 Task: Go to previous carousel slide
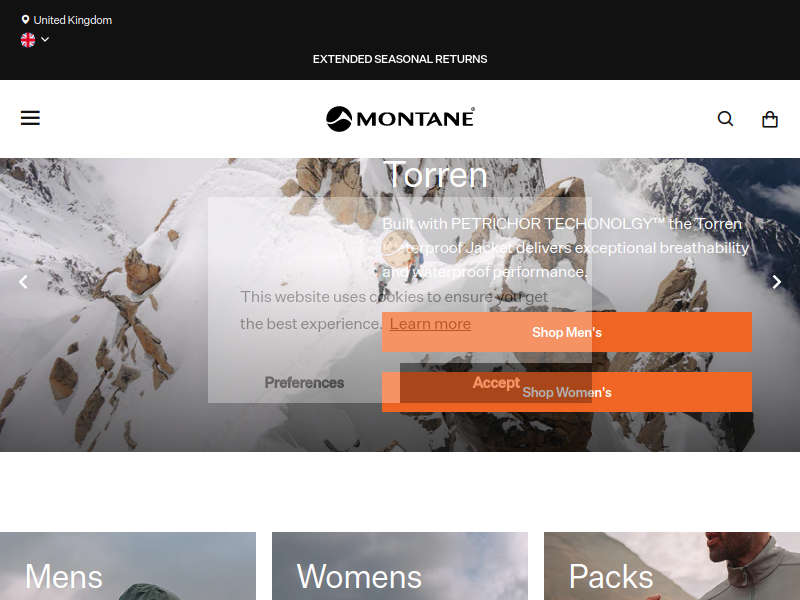coord(23,282)
